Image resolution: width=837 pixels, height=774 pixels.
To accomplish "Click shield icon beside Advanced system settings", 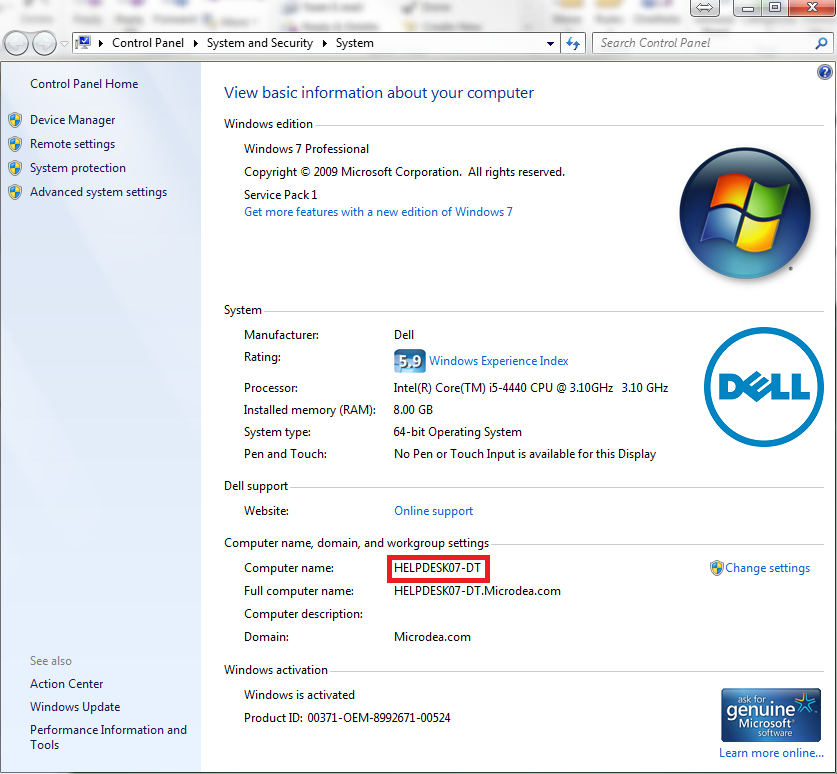I will tap(15, 192).
